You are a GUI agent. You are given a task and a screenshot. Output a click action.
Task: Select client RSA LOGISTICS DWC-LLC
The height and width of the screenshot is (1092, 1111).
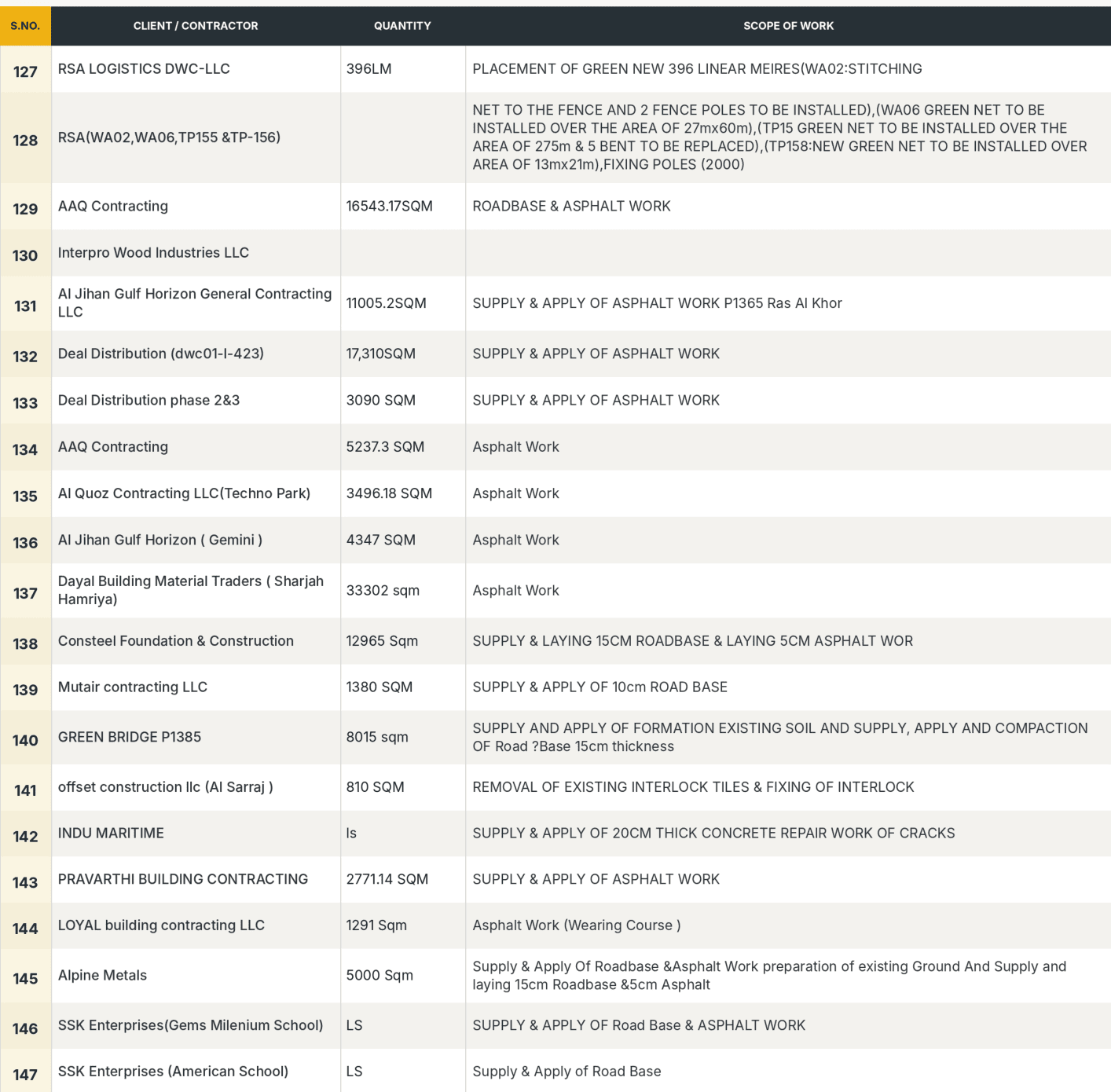point(144,69)
